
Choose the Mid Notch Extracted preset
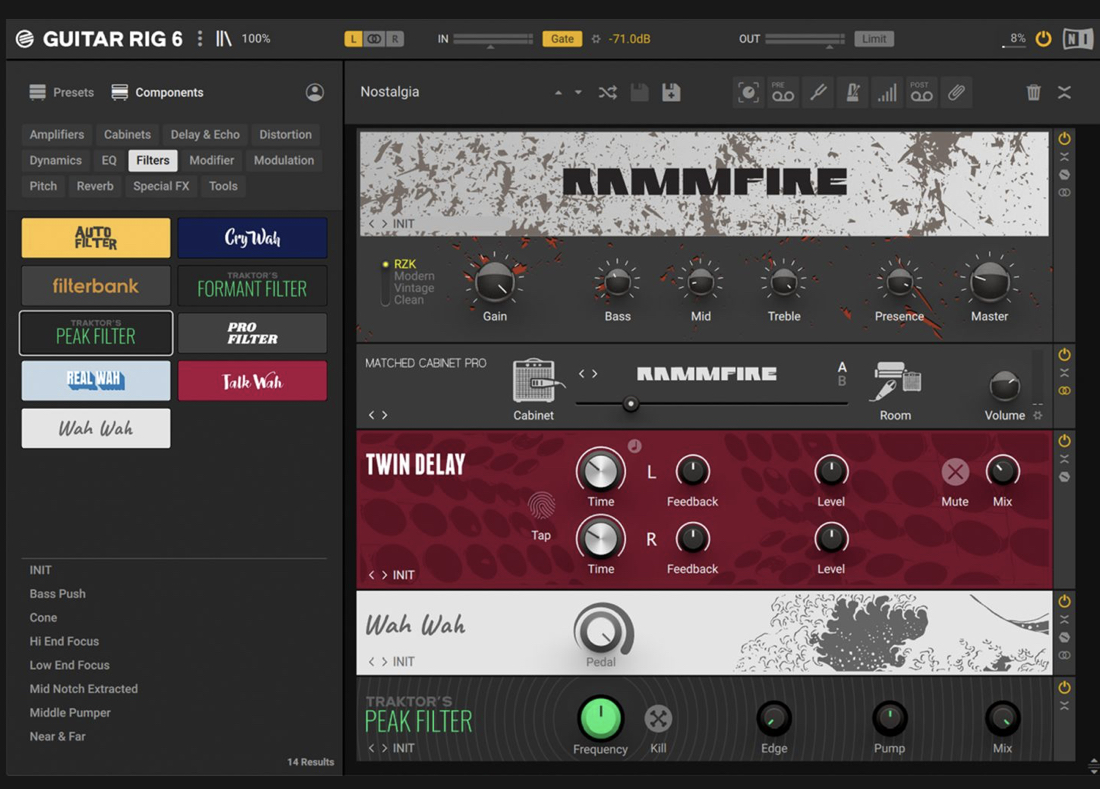tap(83, 689)
